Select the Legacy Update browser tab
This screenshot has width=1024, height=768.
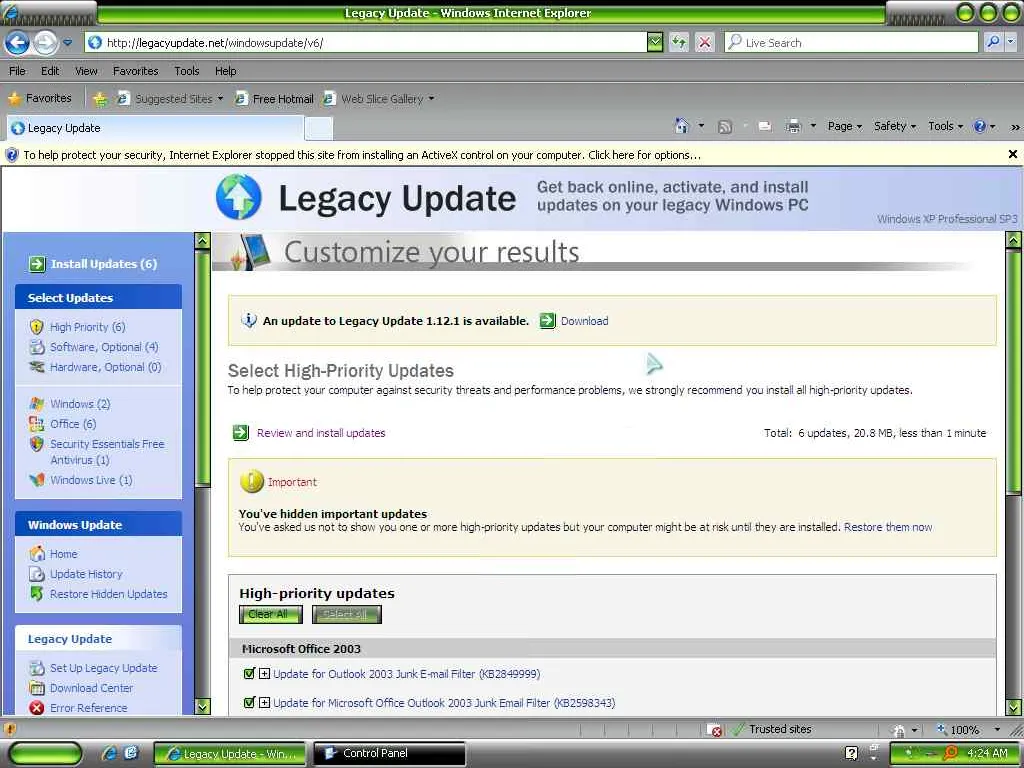pyautogui.click(x=155, y=128)
